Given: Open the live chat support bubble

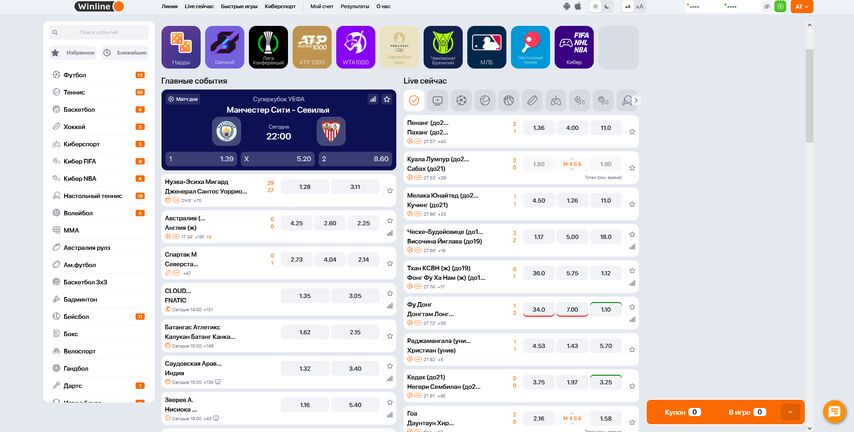Looking at the screenshot, I should [834, 411].
